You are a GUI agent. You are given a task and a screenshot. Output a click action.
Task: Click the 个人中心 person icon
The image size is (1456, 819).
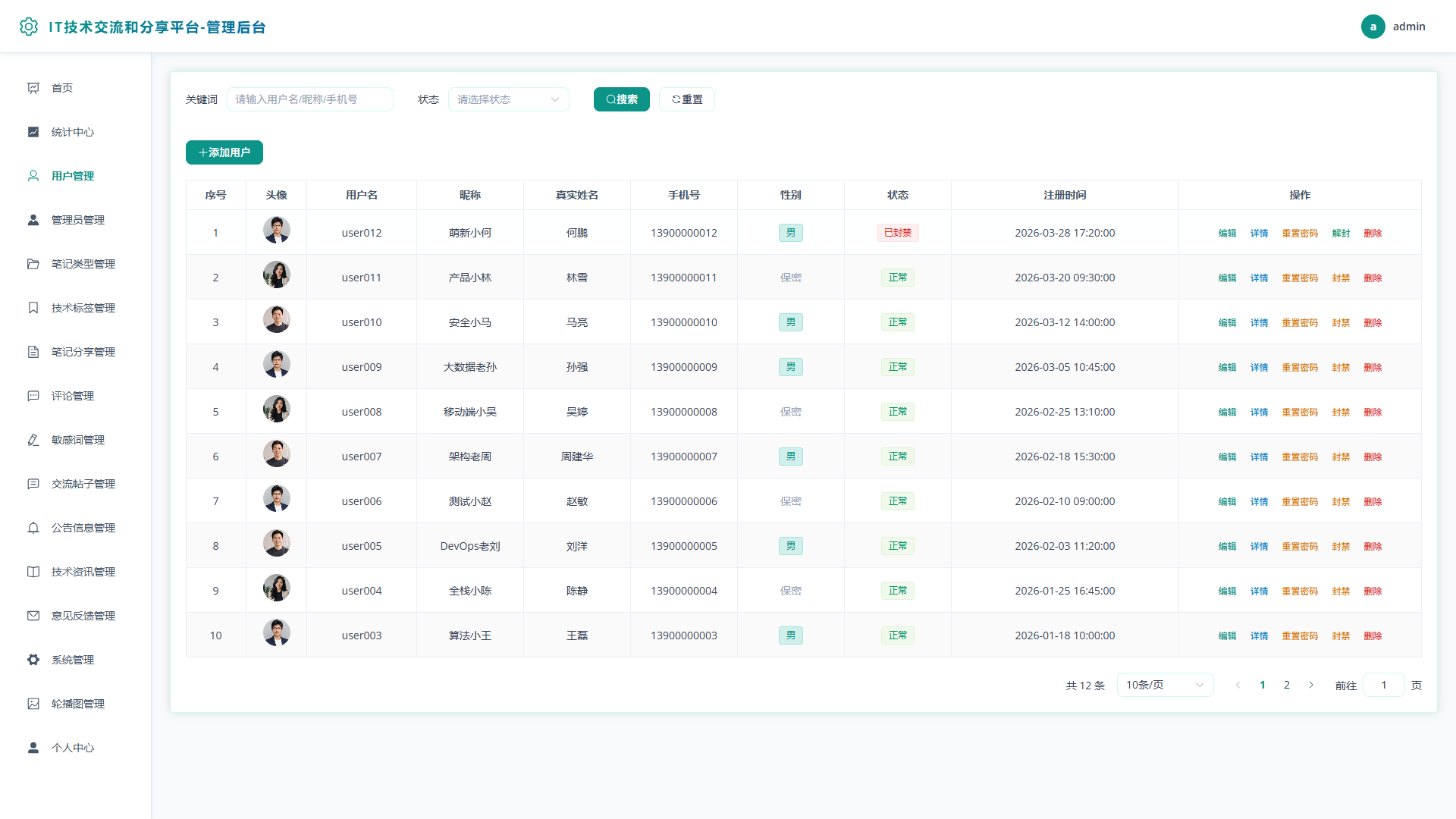click(33, 748)
